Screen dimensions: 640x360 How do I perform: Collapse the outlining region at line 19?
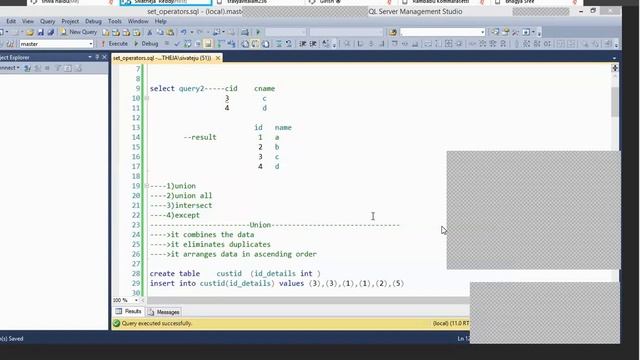click(x=147, y=186)
